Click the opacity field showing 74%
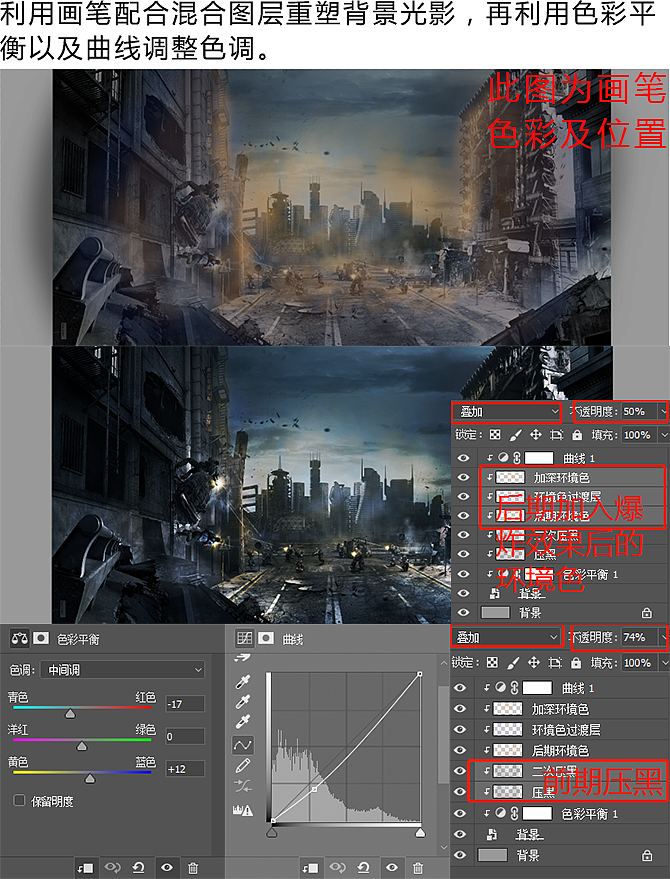Screen dimensions: 670x879 coord(639,637)
